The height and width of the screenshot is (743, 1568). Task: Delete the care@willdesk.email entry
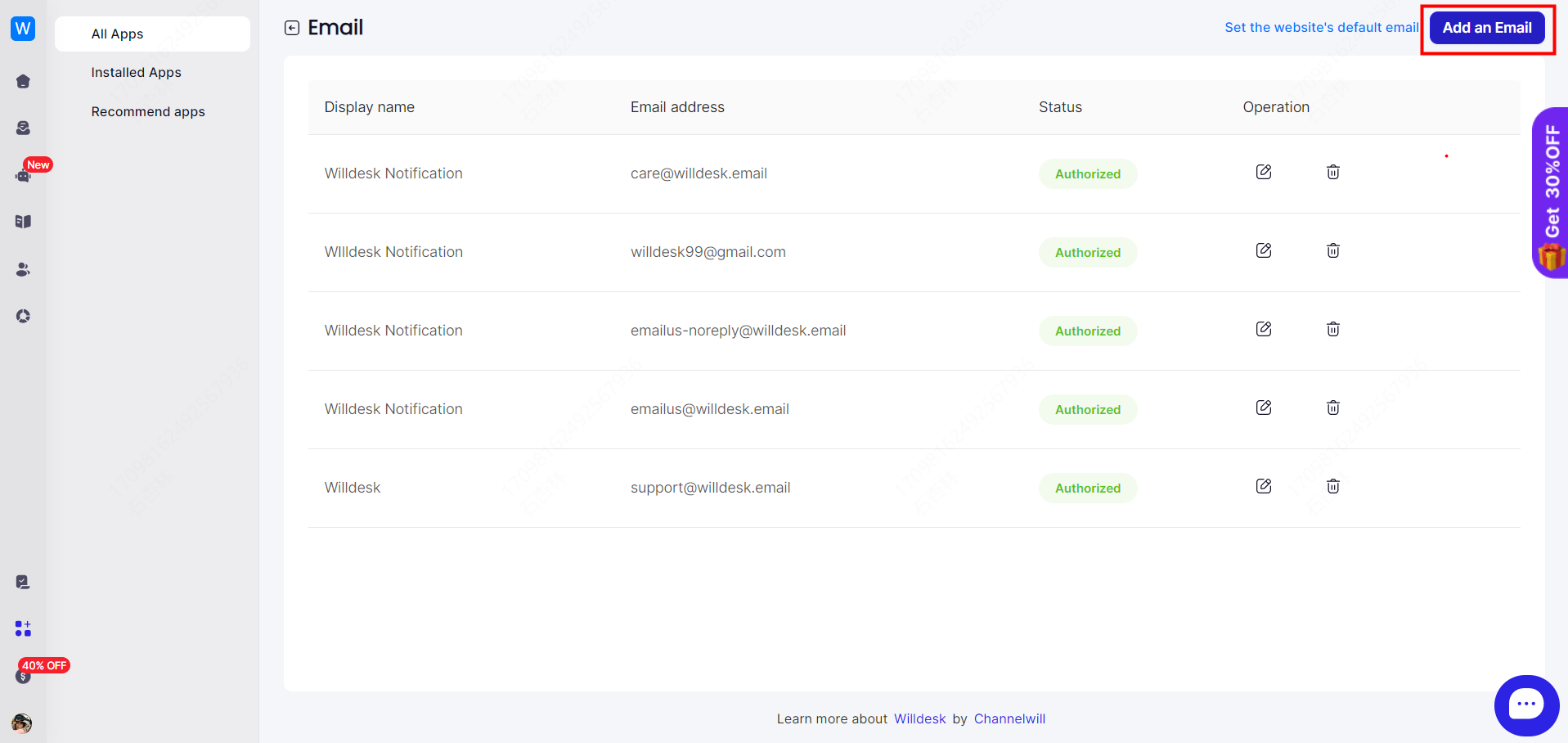tap(1333, 172)
